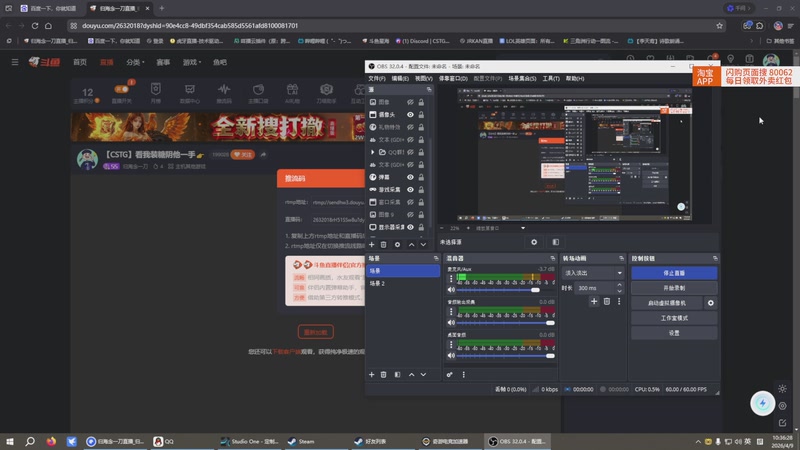This screenshot has height=450, width=800.
Task: Open the 场景集合(S) menu in OBS
Action: [522, 78]
